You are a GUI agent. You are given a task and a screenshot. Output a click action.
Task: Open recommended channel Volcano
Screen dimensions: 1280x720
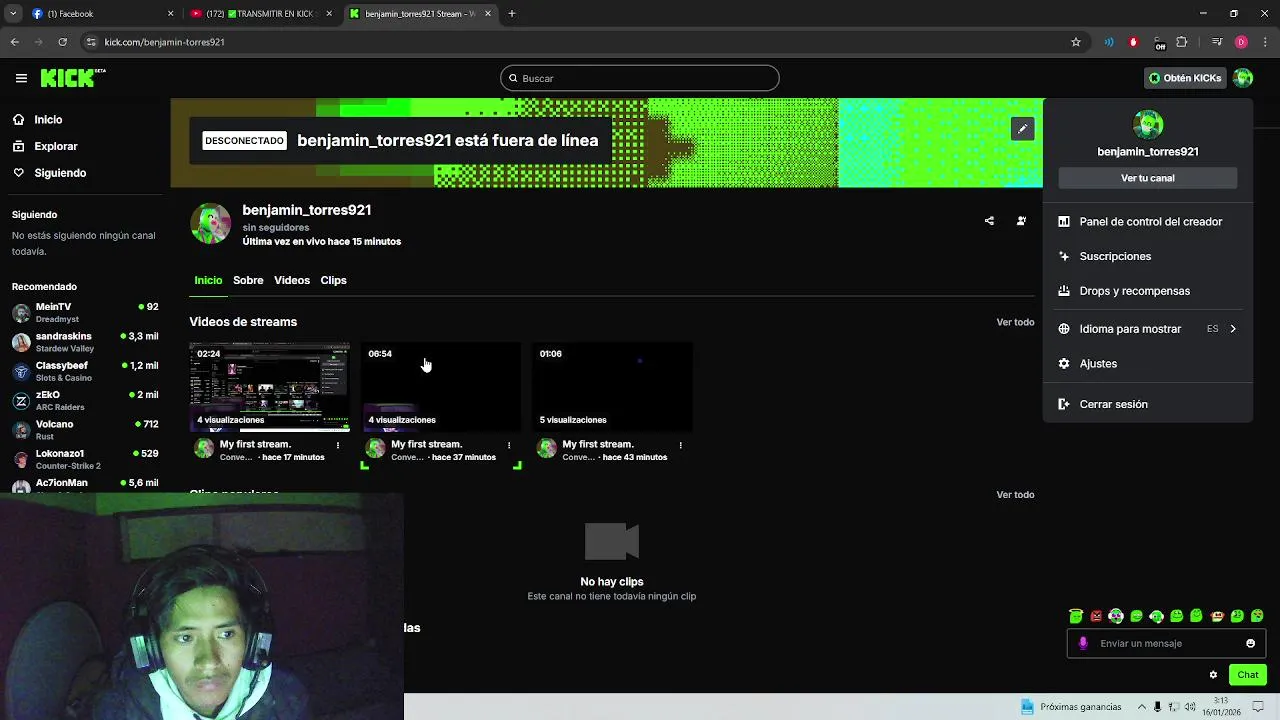[85, 430]
